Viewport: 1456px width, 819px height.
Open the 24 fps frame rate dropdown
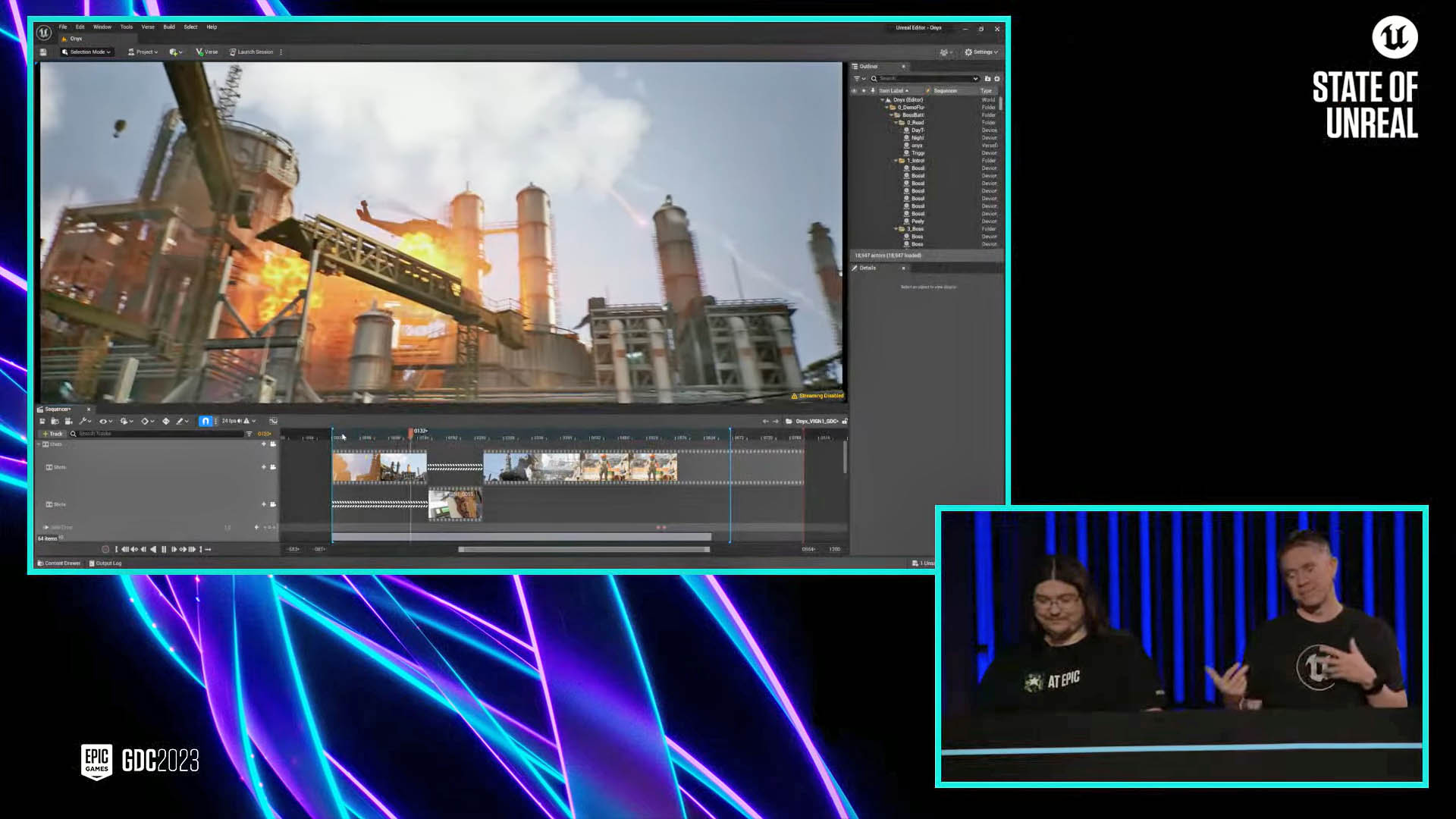tap(231, 422)
